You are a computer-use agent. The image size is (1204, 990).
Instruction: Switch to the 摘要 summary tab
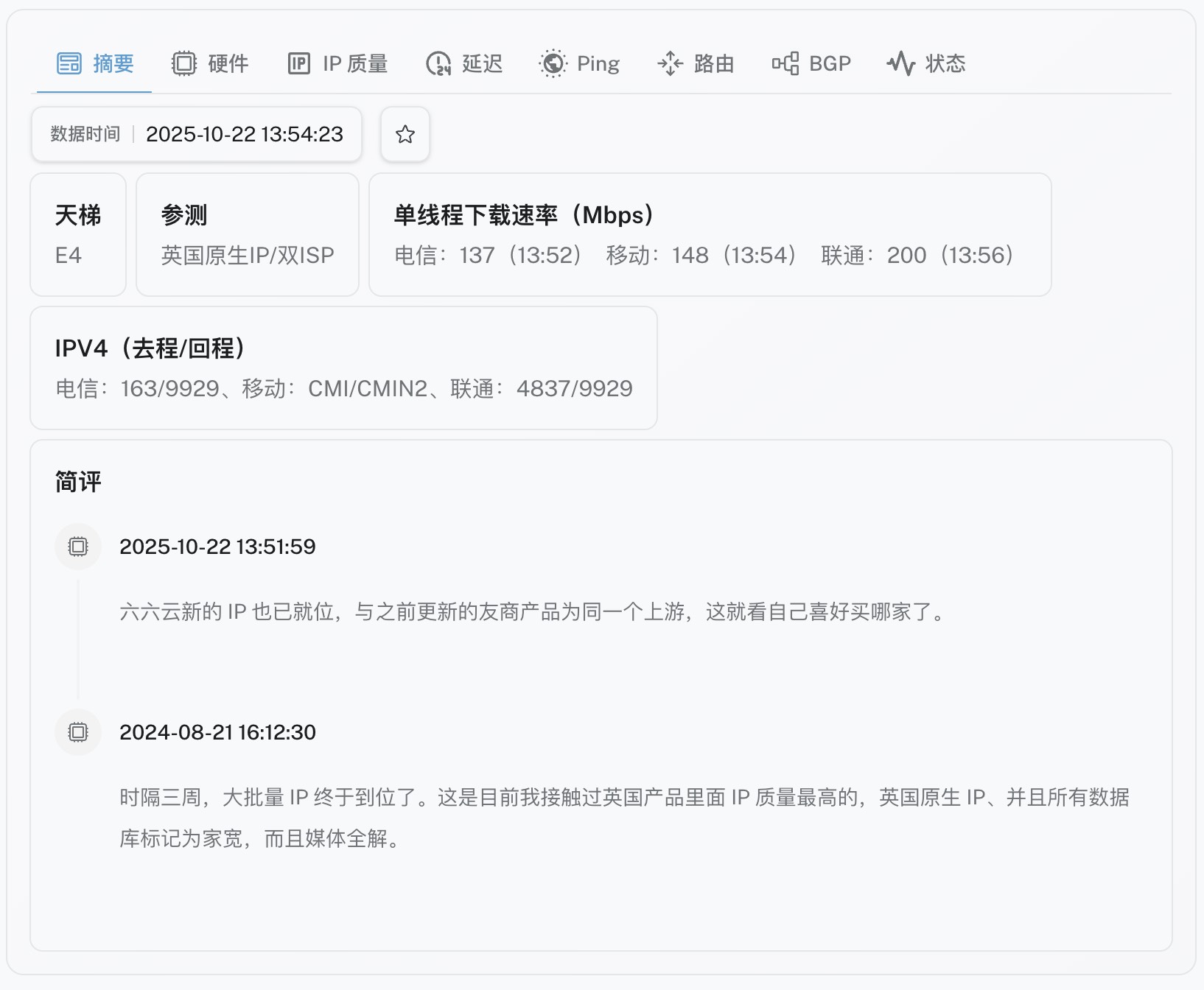[95, 64]
